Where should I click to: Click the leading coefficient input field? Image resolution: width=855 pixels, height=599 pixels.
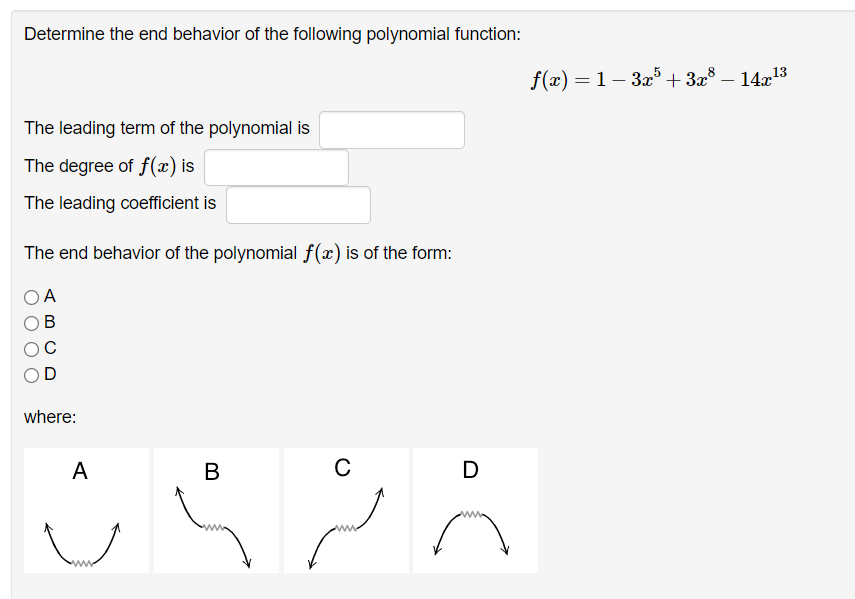(x=298, y=204)
